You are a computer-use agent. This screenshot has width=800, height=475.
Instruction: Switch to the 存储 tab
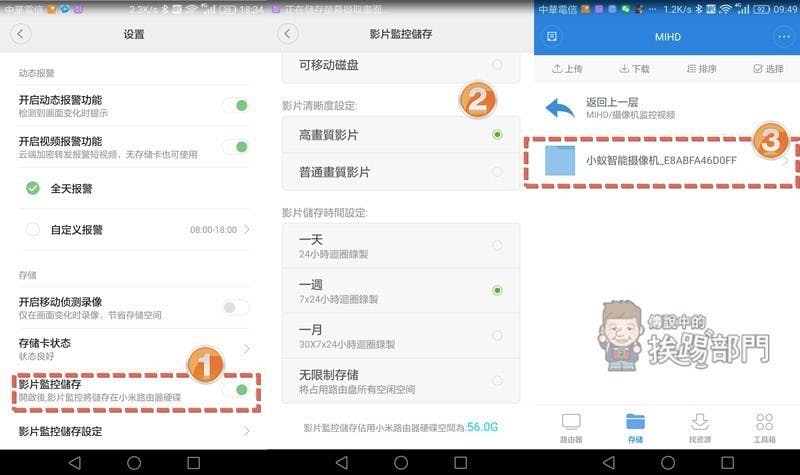click(x=635, y=428)
